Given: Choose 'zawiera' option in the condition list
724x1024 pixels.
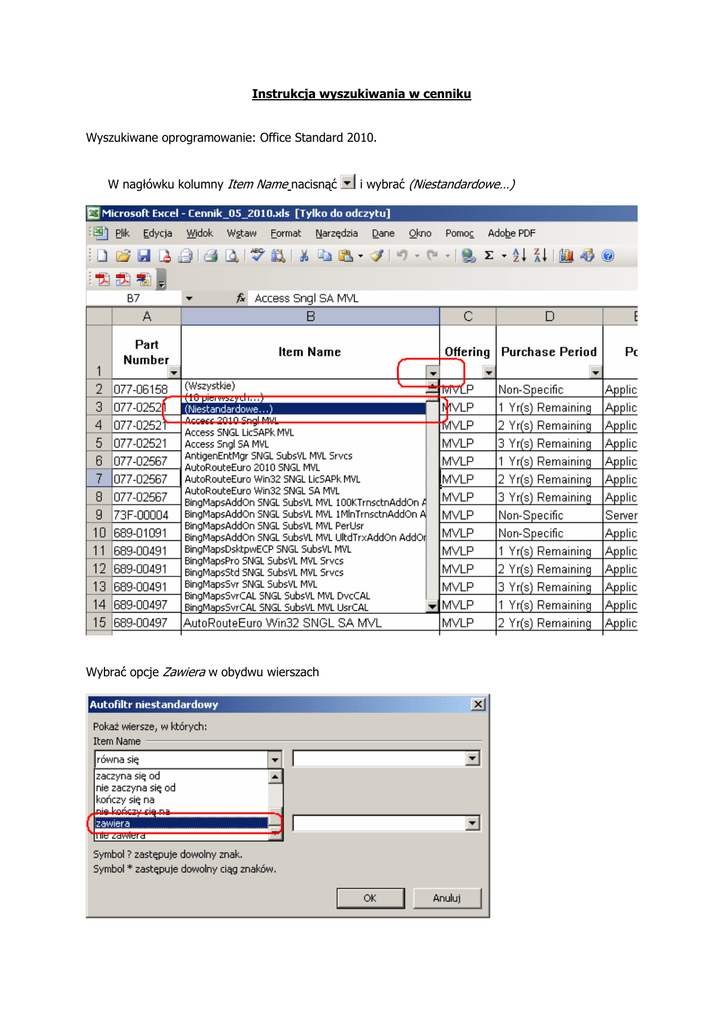Looking at the screenshot, I should click(x=180, y=823).
